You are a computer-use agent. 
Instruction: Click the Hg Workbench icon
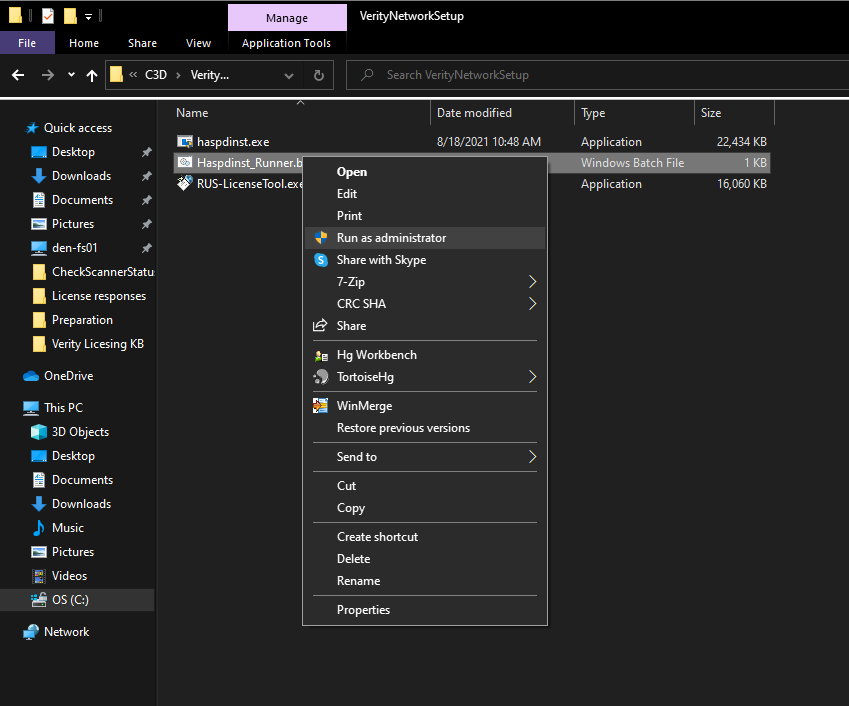[x=321, y=355]
